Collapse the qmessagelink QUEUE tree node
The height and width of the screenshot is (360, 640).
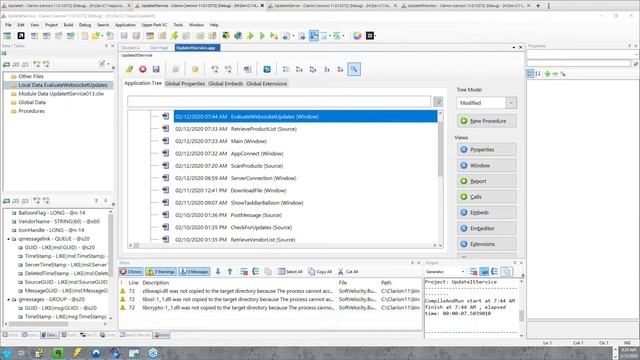[9, 239]
